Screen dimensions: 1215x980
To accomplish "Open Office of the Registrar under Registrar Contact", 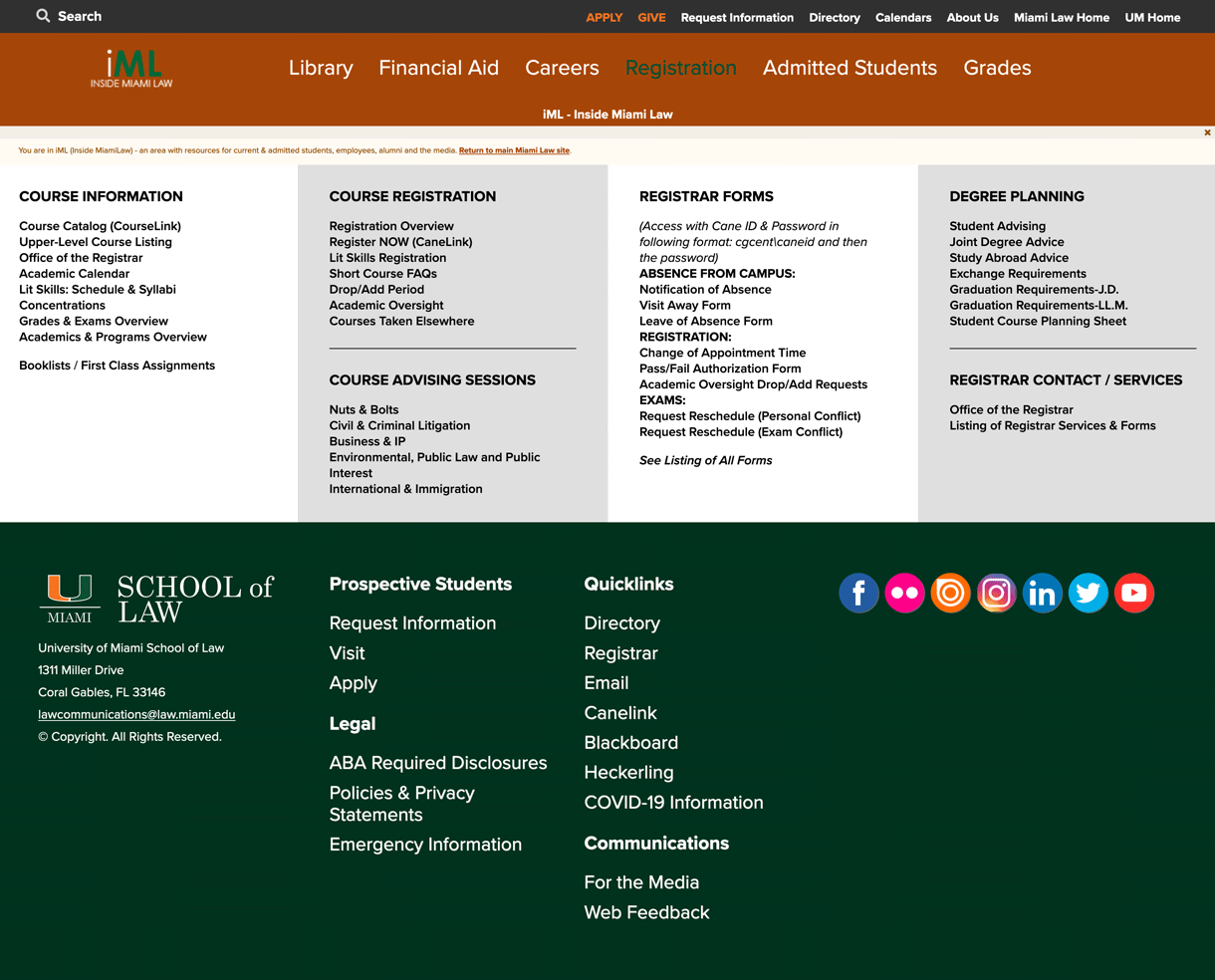I will (1011, 409).
